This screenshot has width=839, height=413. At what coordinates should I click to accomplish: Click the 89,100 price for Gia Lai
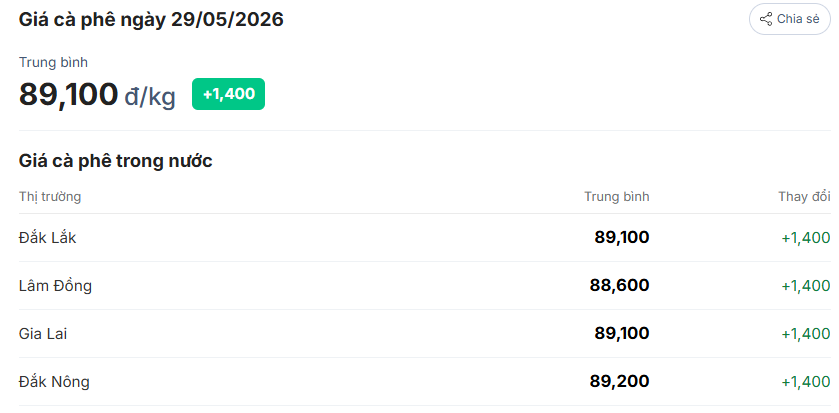(x=622, y=334)
